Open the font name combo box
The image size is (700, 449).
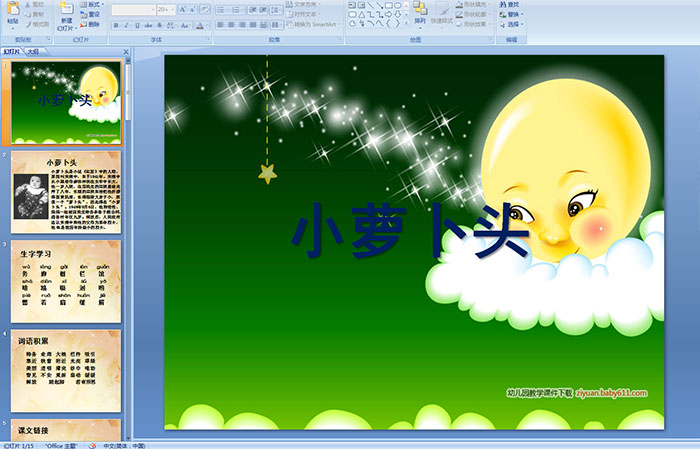click(x=133, y=10)
